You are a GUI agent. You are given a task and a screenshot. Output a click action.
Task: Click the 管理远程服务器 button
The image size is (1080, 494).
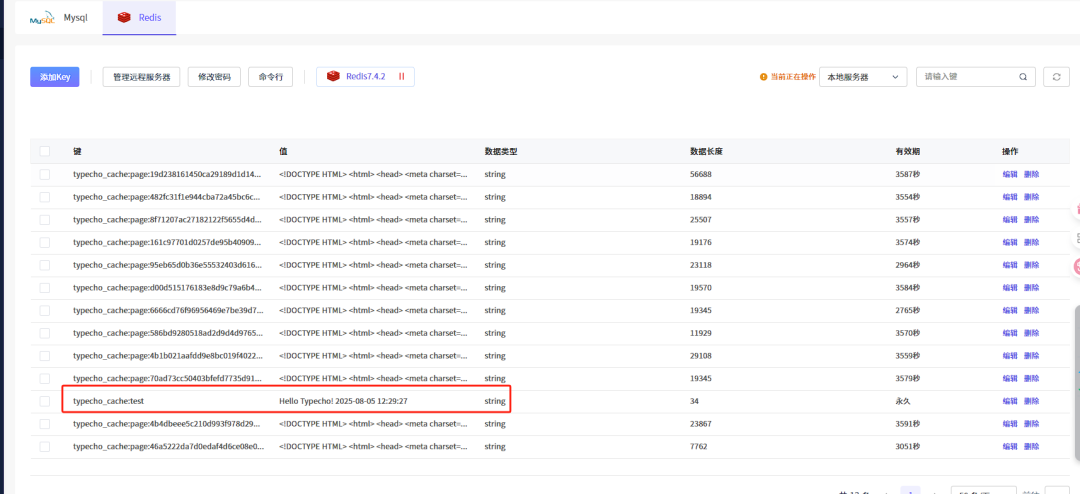[x=142, y=77]
